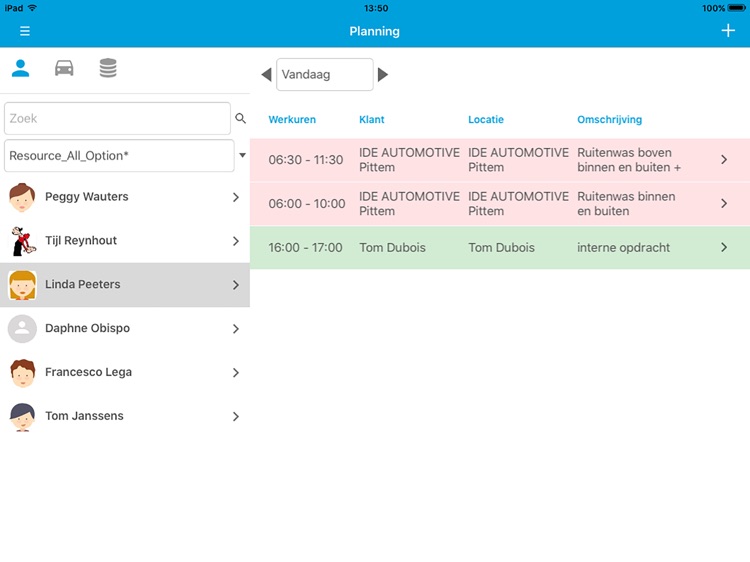Viewport: 750px width, 562px height.
Task: Click Francesco Lega avatar
Action: point(22,373)
